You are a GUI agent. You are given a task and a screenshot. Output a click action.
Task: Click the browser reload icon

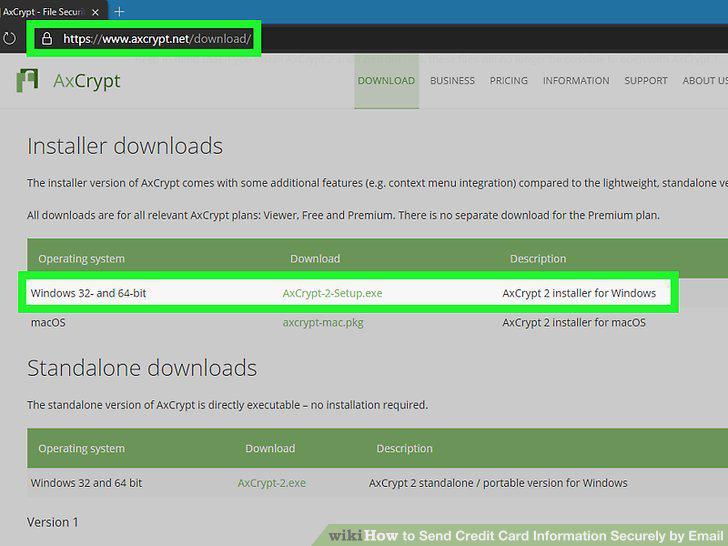point(9,39)
